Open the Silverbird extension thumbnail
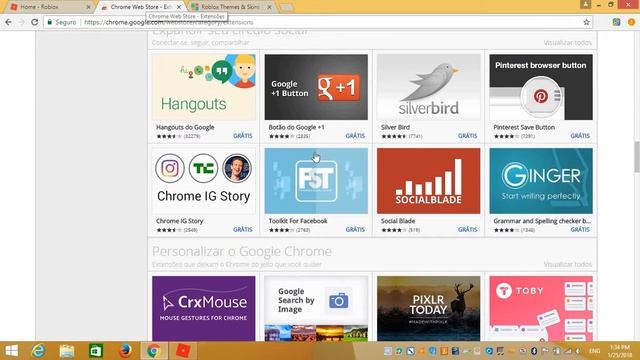Viewport: 640px width, 360px height. [429, 87]
